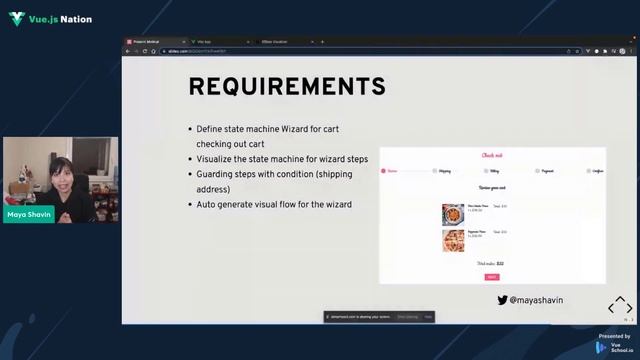Click the speaker webcam video

[x=60, y=180]
